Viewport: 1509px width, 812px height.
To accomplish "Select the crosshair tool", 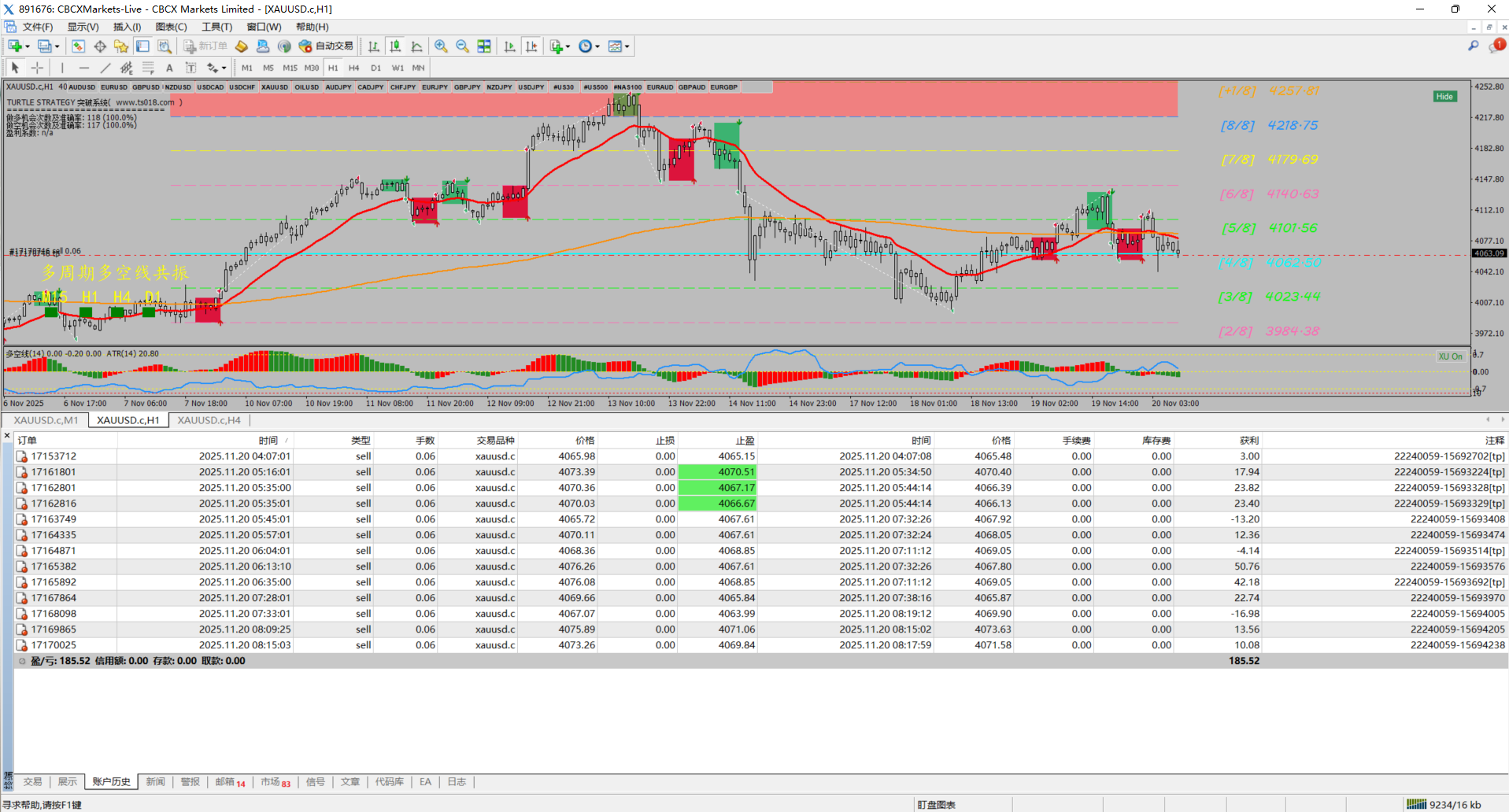I will click(37, 68).
